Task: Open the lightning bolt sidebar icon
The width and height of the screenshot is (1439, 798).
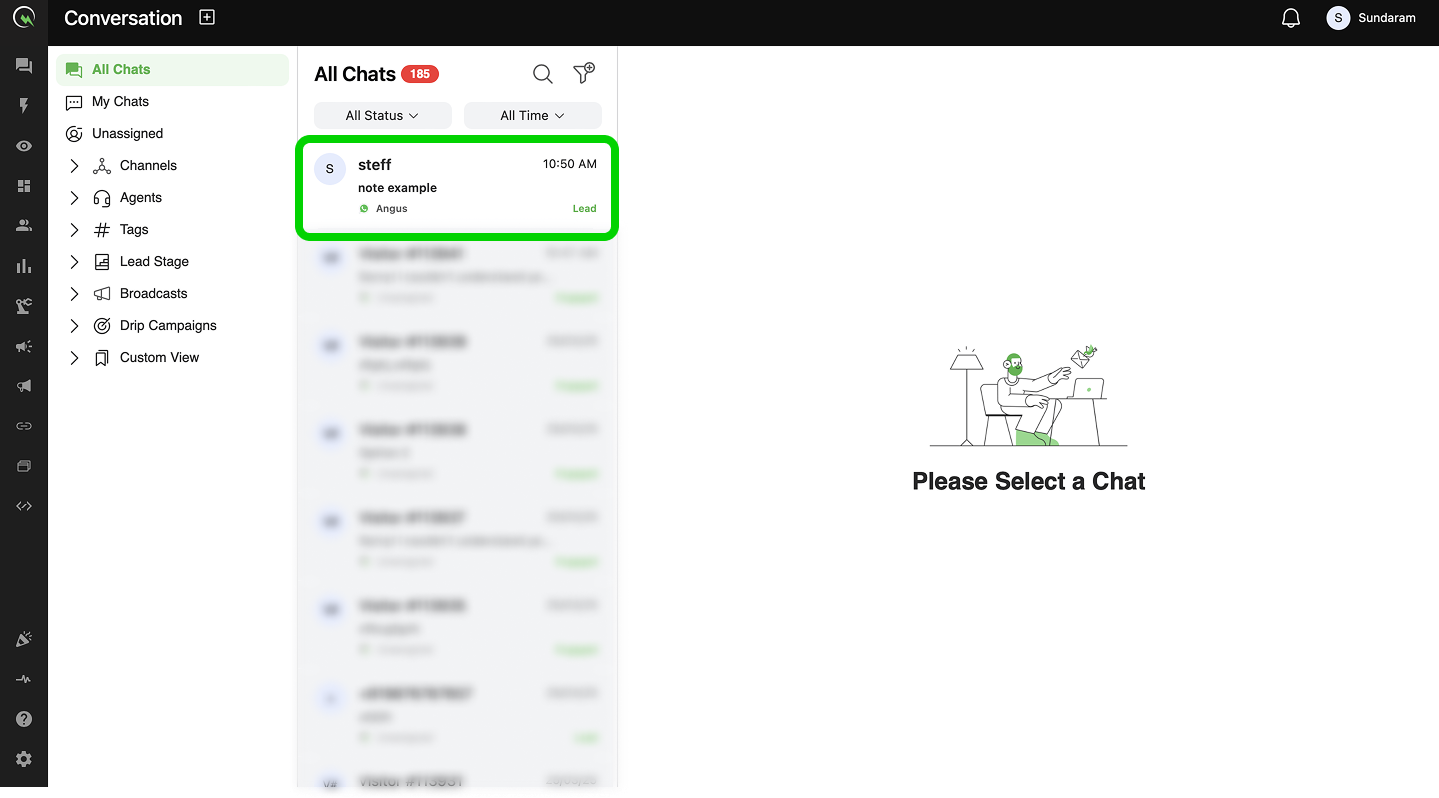Action: [24, 106]
